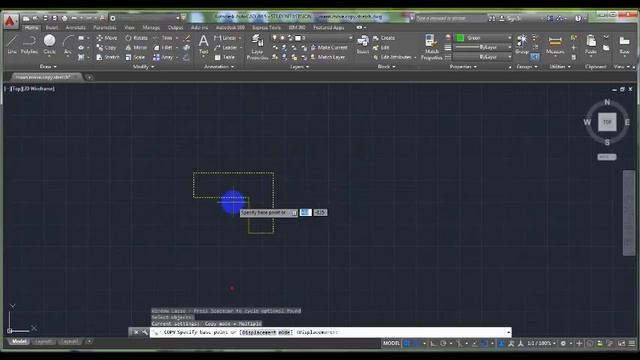Open annotation scale 1:1 dropdown
This screenshot has width=640, height=360.
541,343
